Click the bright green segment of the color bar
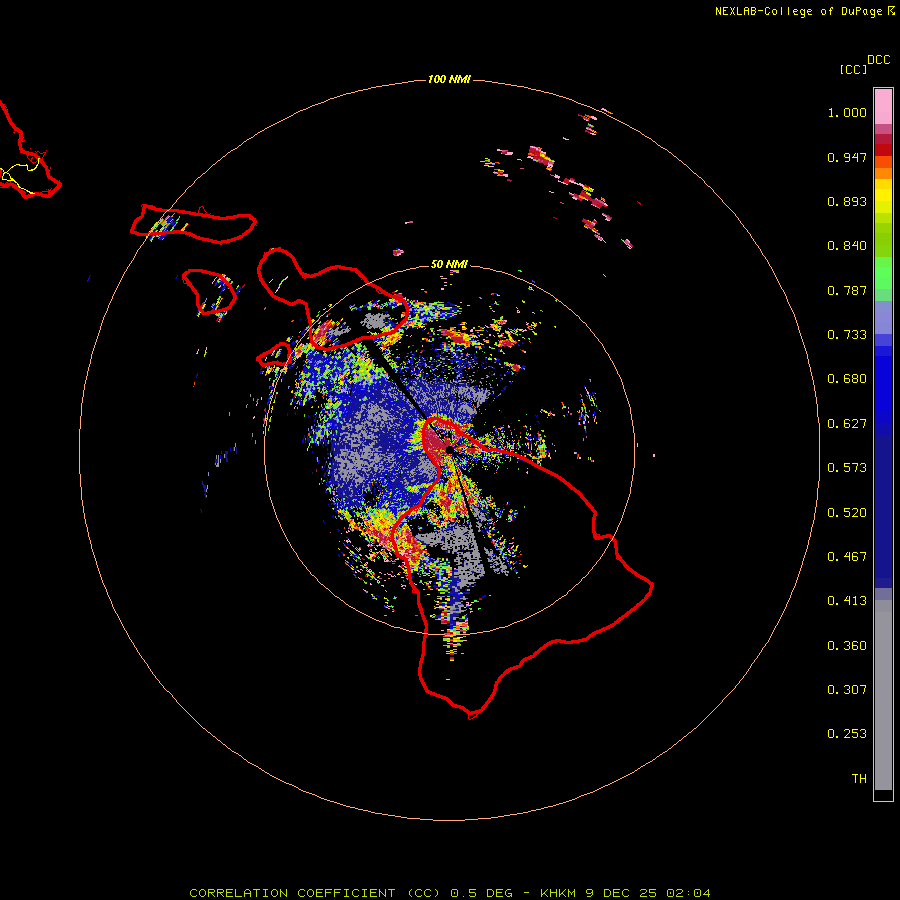Viewport: 900px width, 900px height. (883, 273)
